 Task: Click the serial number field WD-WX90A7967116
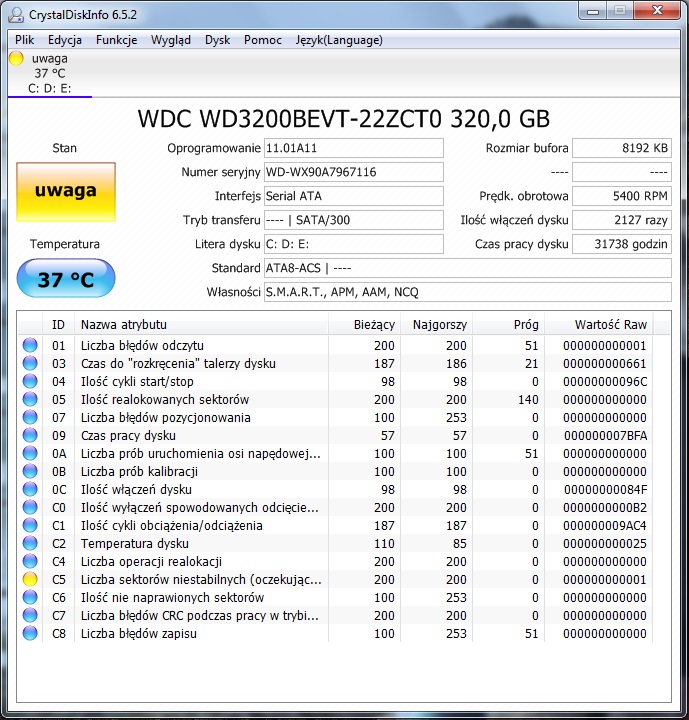tap(354, 172)
